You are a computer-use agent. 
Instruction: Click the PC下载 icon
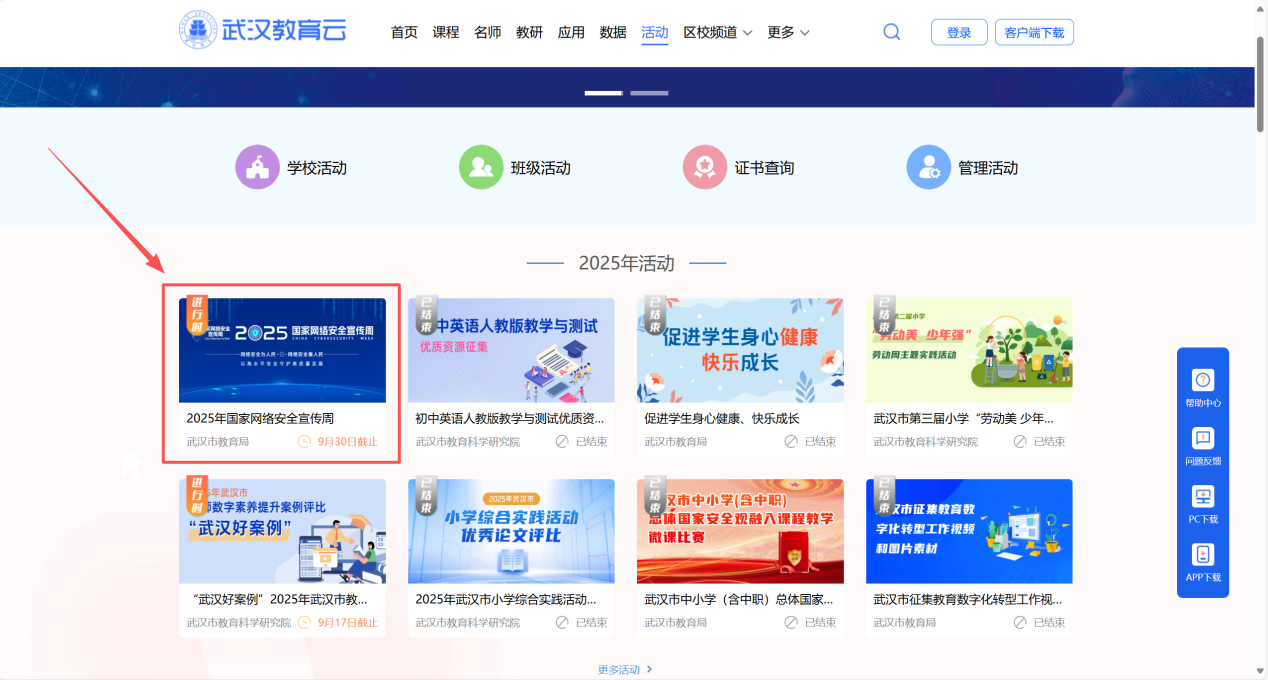(x=1203, y=497)
